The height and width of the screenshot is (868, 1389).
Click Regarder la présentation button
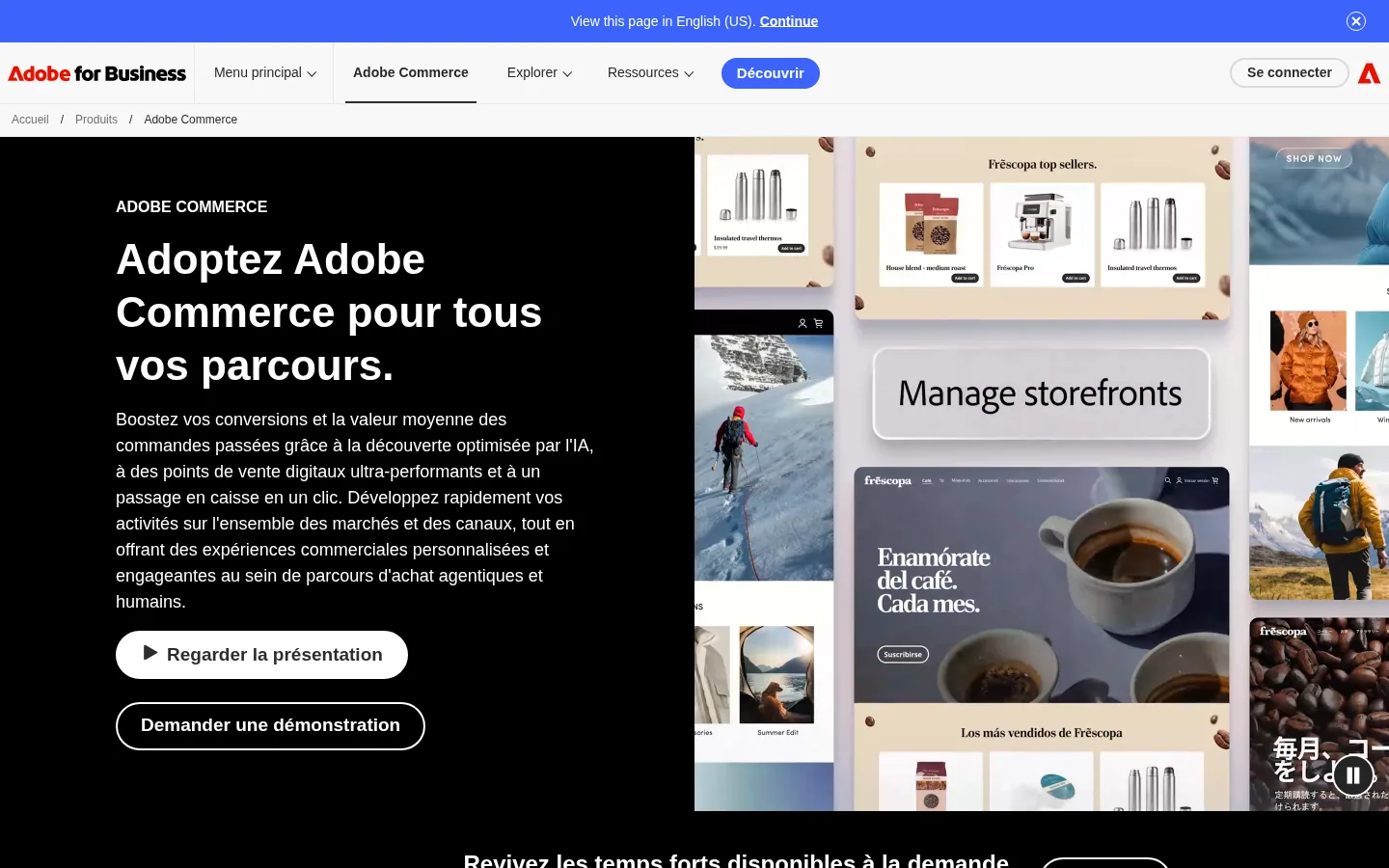(261, 655)
